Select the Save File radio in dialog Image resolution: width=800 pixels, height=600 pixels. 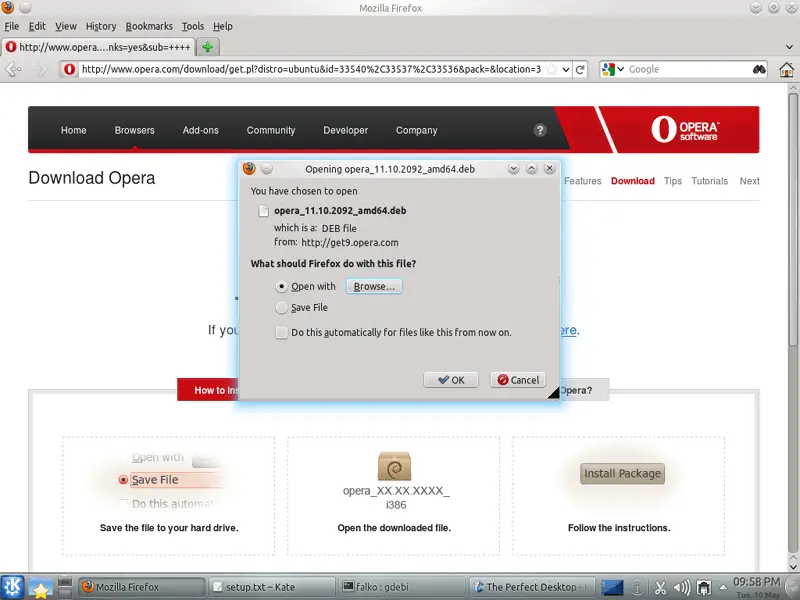[x=281, y=307]
